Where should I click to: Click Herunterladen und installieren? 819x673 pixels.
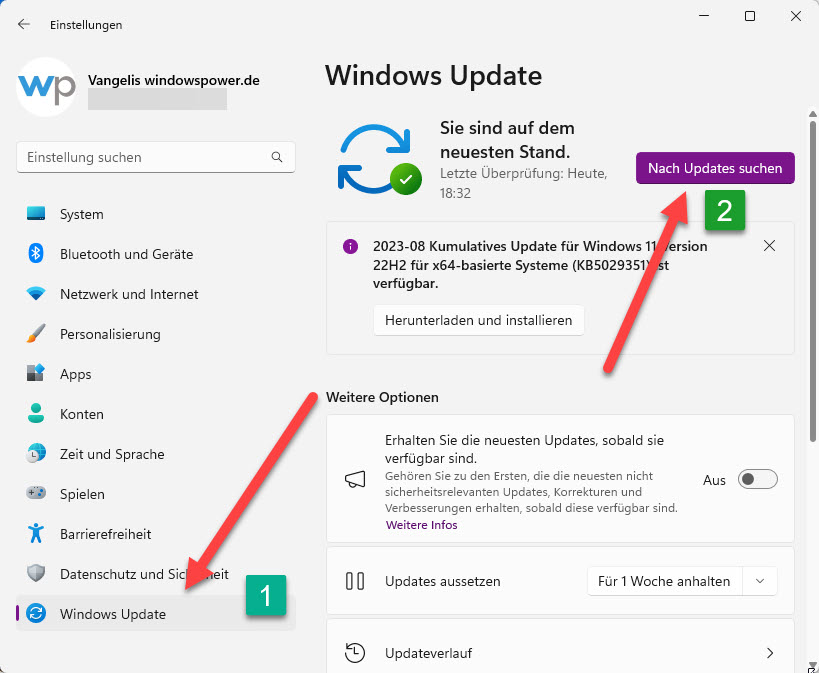coord(478,320)
